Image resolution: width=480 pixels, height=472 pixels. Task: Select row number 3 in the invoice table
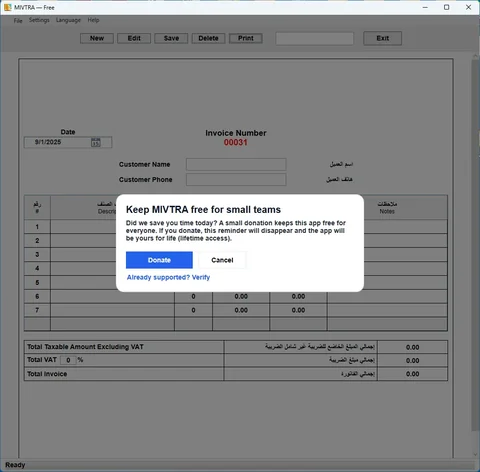click(x=37, y=255)
